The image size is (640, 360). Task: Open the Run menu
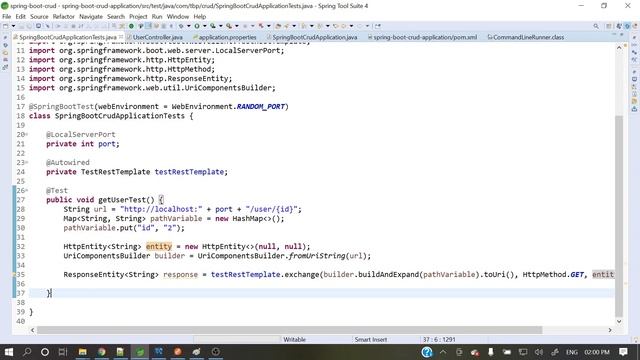coord(157,17)
